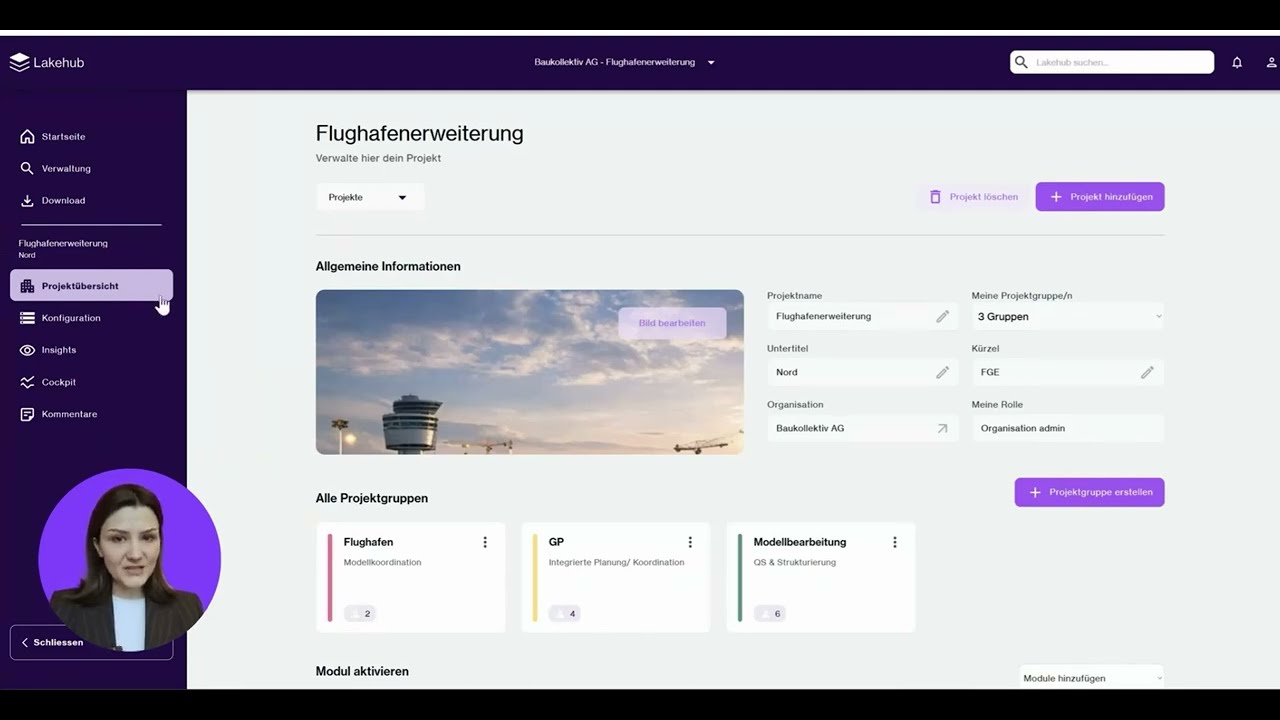Click the presenter video bubble

130,560
